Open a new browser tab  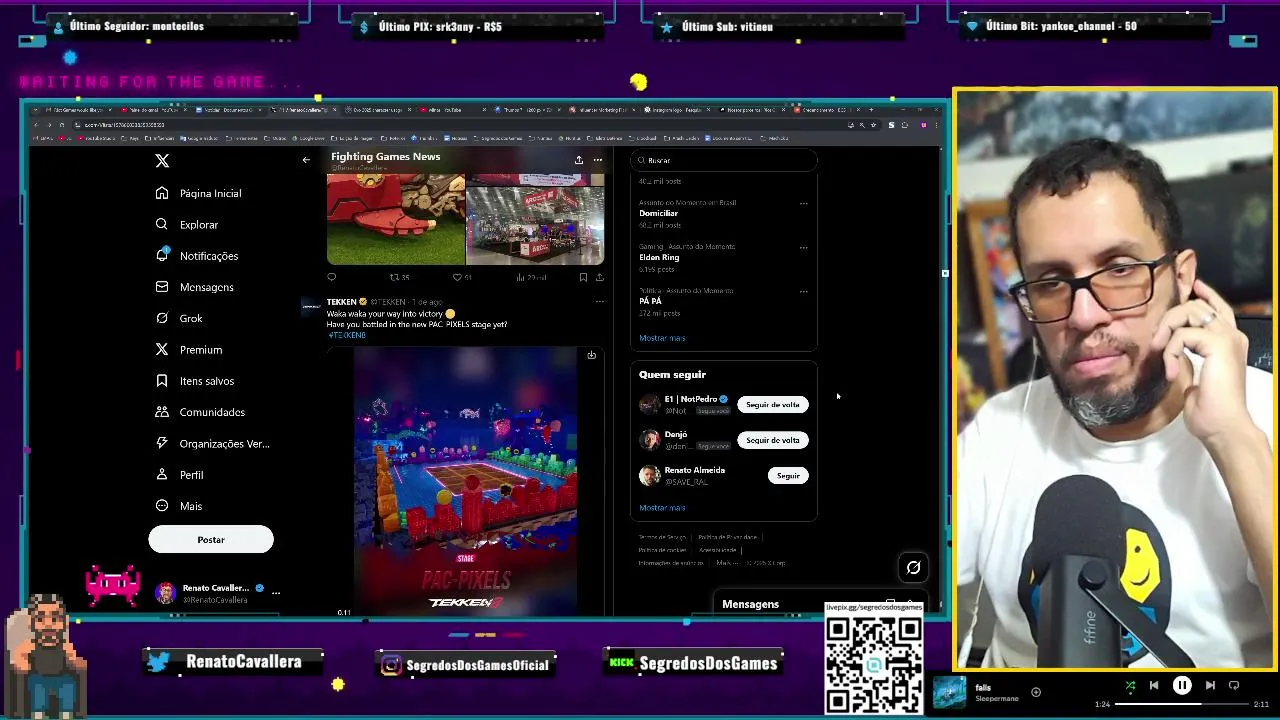point(871,109)
